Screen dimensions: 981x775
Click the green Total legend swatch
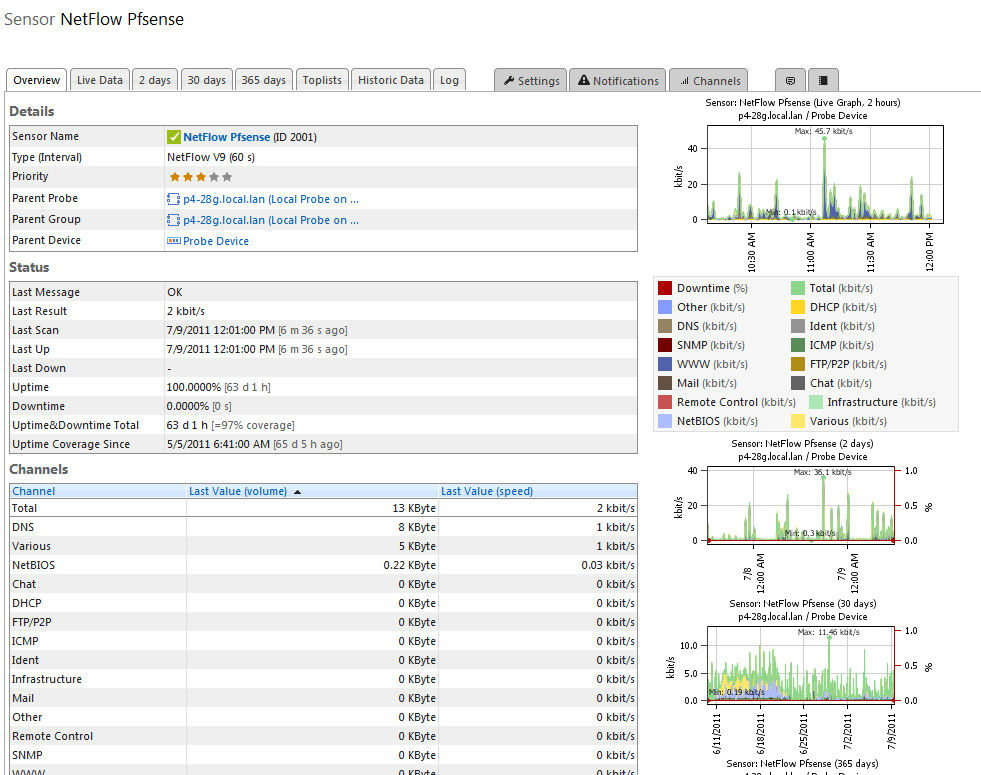pyautogui.click(x=798, y=288)
